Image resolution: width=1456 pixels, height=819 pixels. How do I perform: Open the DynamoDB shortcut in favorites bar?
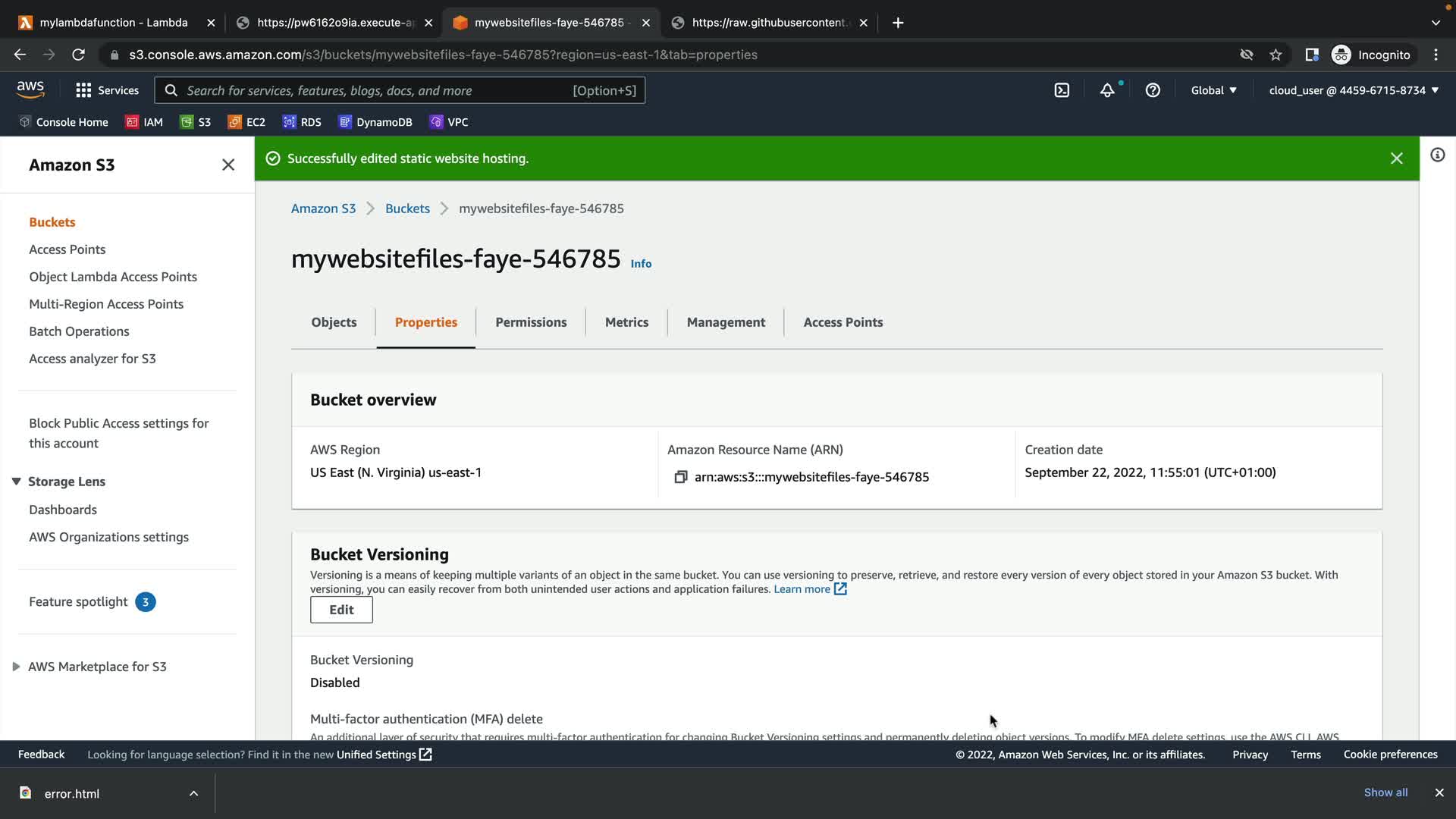click(x=375, y=122)
